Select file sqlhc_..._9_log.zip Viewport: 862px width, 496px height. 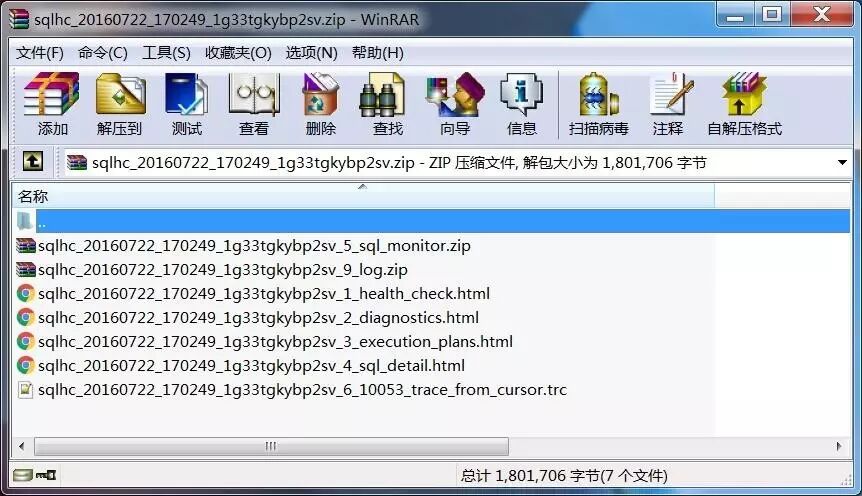click(x=223, y=269)
